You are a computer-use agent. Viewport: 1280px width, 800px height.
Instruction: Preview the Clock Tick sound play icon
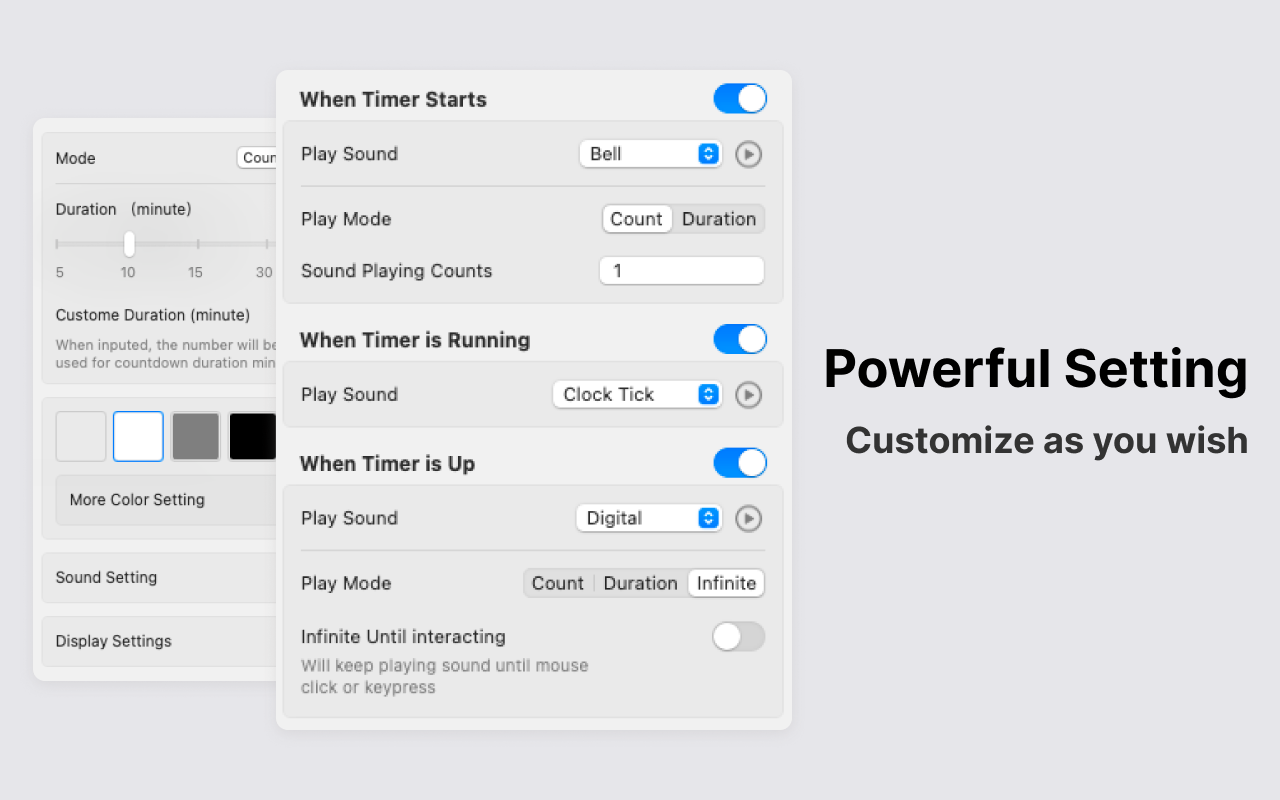pyautogui.click(x=748, y=395)
